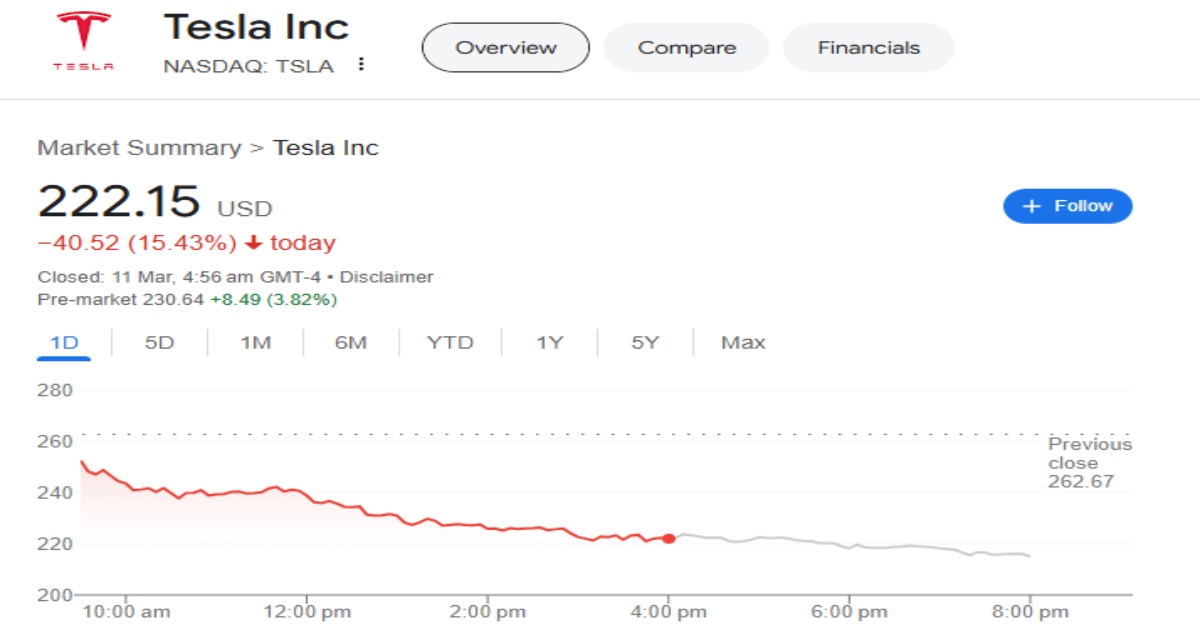Switch chart to YTD range
This screenshot has width=1200, height=630.
pyautogui.click(x=450, y=343)
